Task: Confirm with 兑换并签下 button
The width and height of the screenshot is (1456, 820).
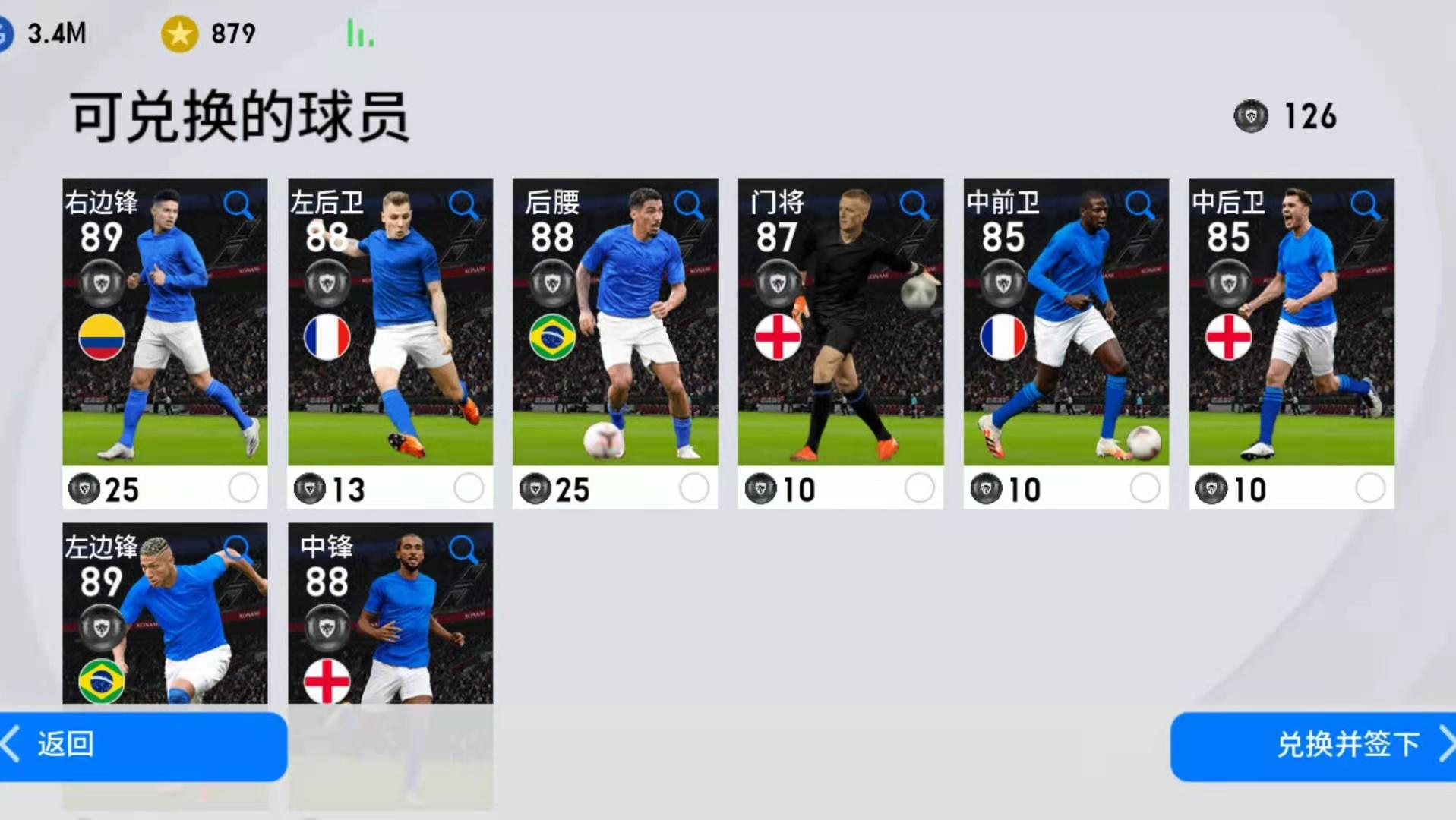Action: pyautogui.click(x=1313, y=746)
